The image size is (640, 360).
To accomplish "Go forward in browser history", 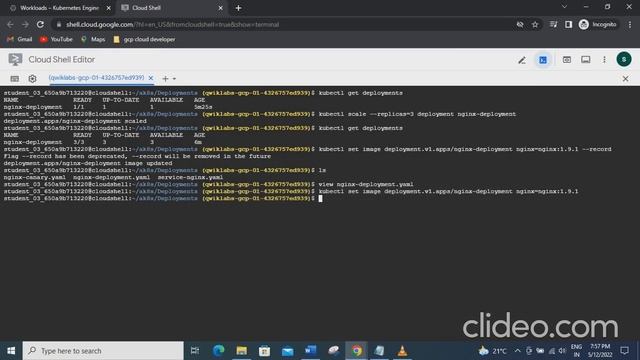I will tap(25, 24).
